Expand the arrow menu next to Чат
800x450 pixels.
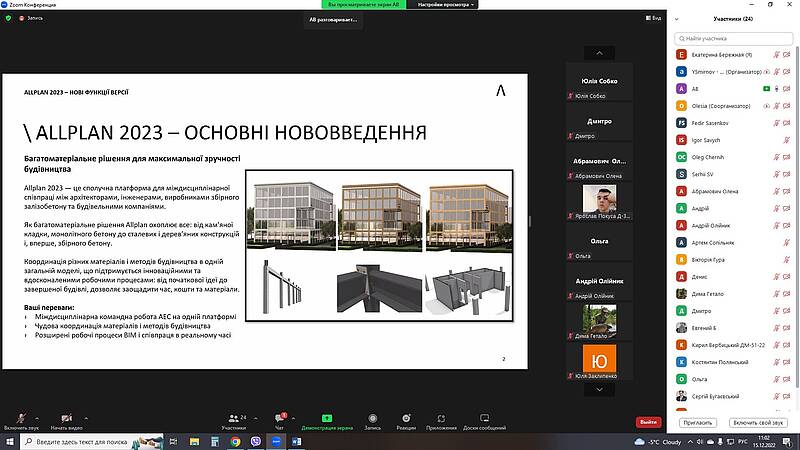[x=293, y=418]
